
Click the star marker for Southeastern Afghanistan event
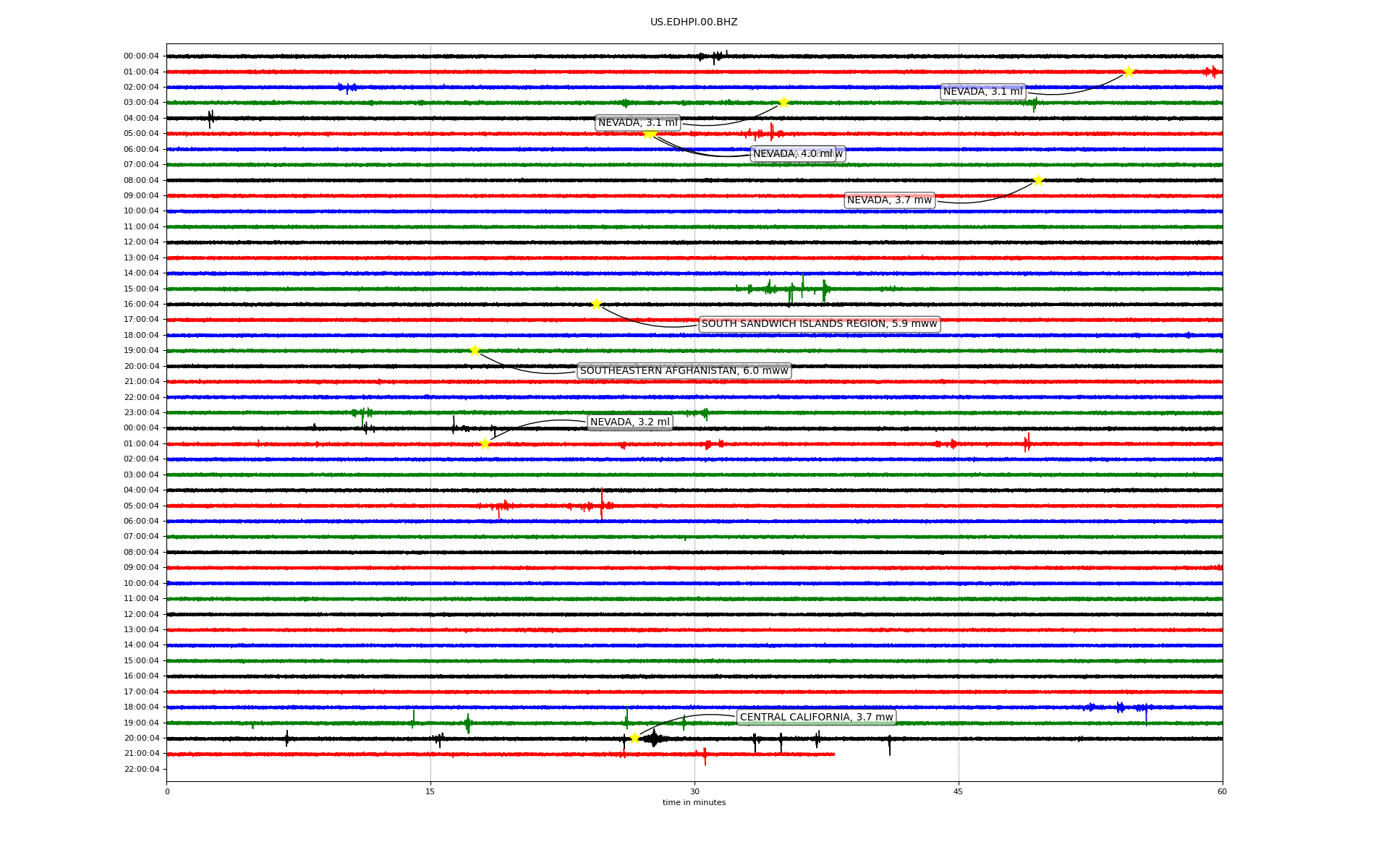(x=475, y=350)
